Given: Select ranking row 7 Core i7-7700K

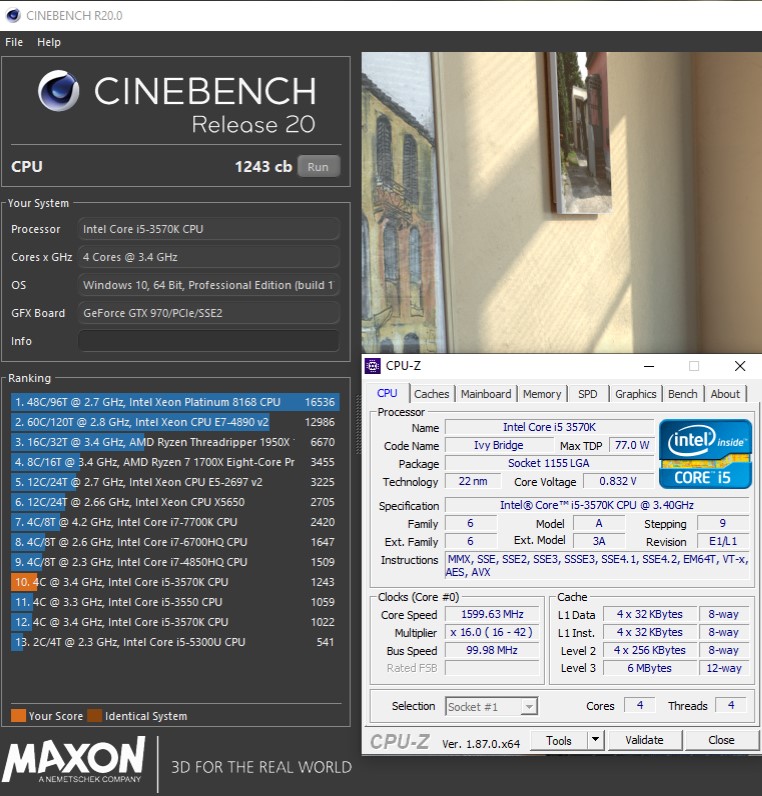Looking at the screenshot, I should pos(175,522).
